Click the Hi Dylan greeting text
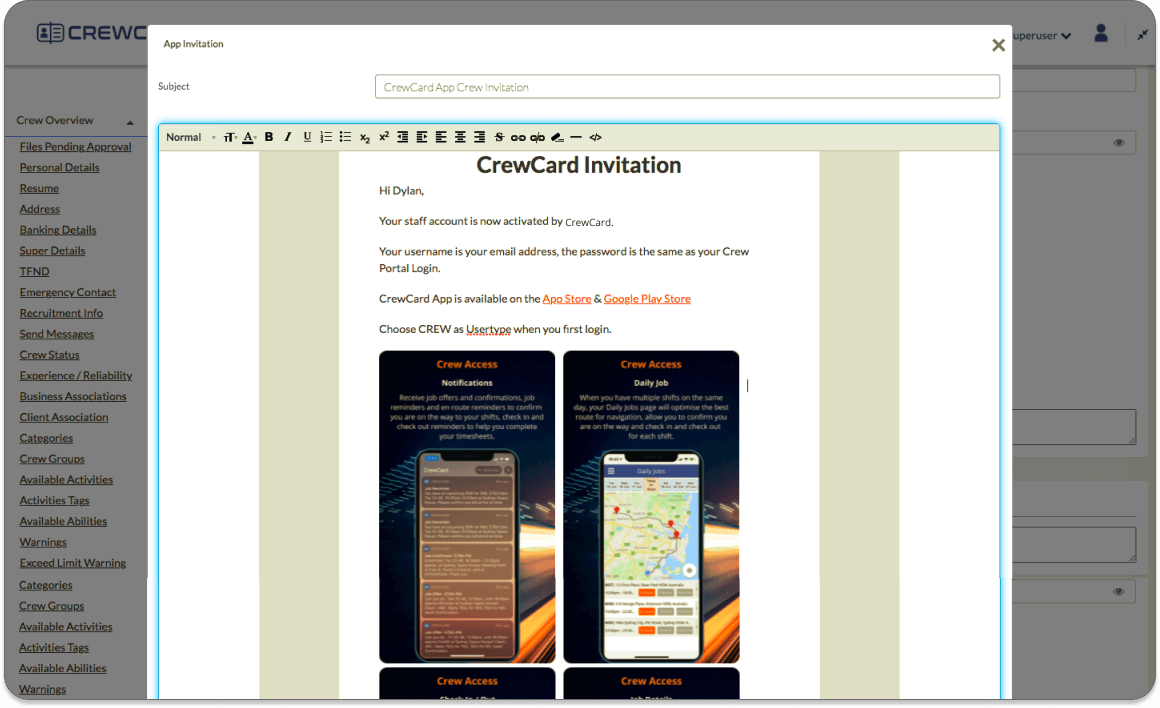The image size is (1160, 708). (401, 191)
